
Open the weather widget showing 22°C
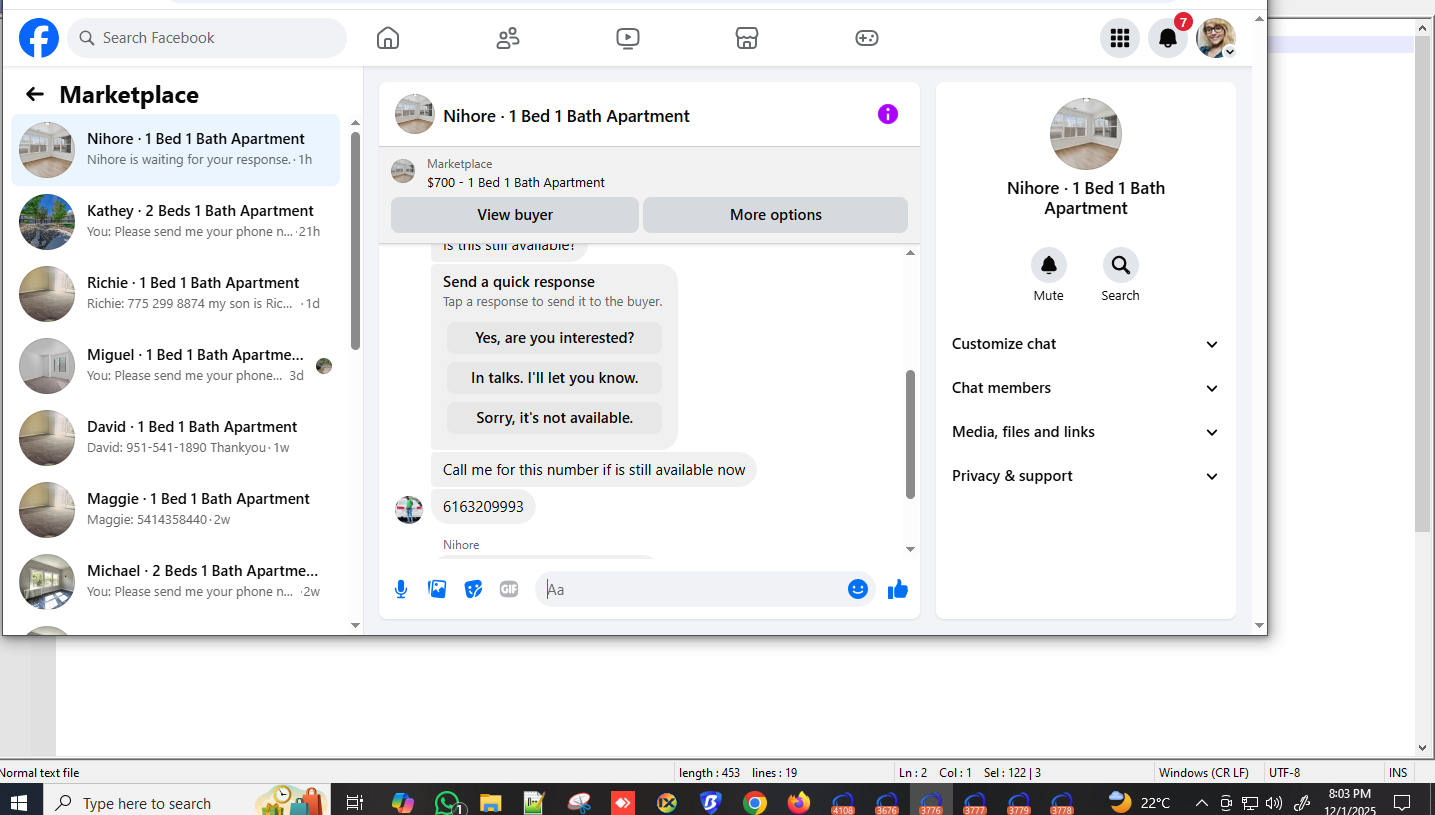pos(1140,802)
